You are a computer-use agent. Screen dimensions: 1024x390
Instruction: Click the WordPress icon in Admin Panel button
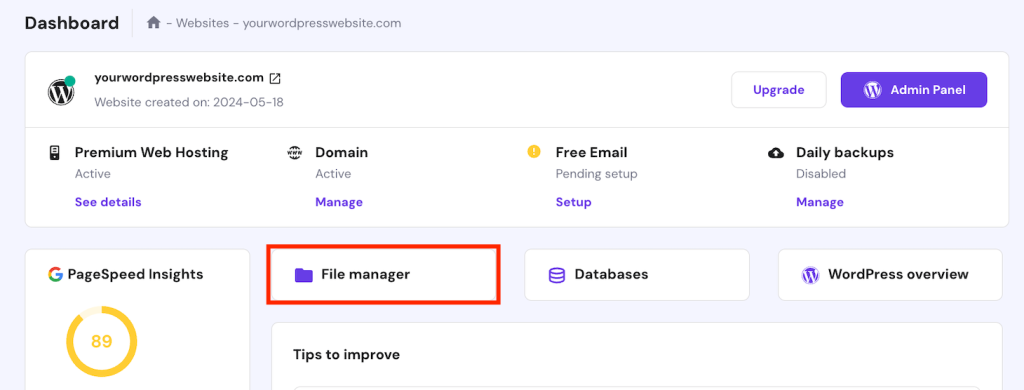tap(872, 90)
